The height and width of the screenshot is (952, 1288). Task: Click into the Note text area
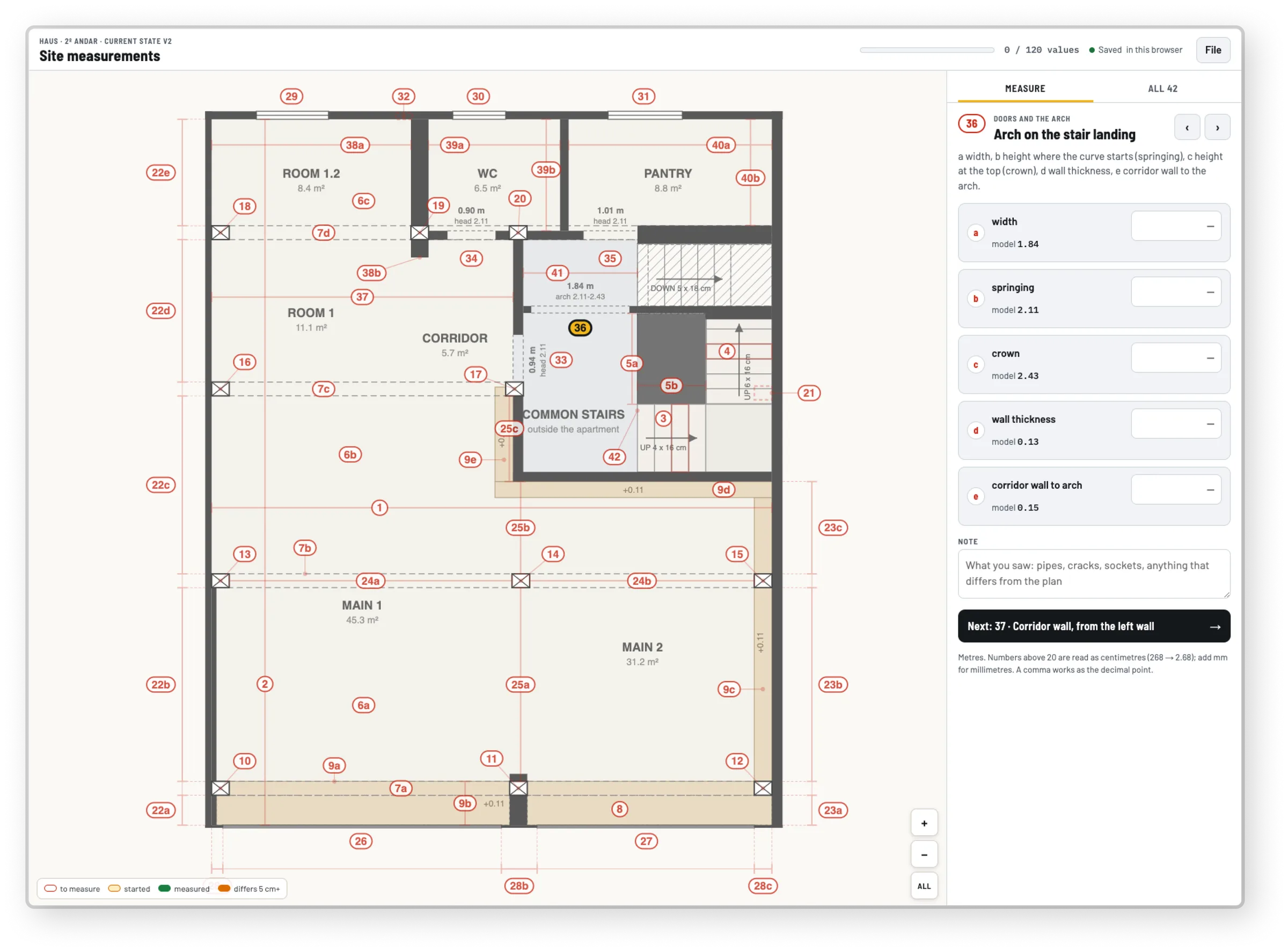click(1093, 574)
